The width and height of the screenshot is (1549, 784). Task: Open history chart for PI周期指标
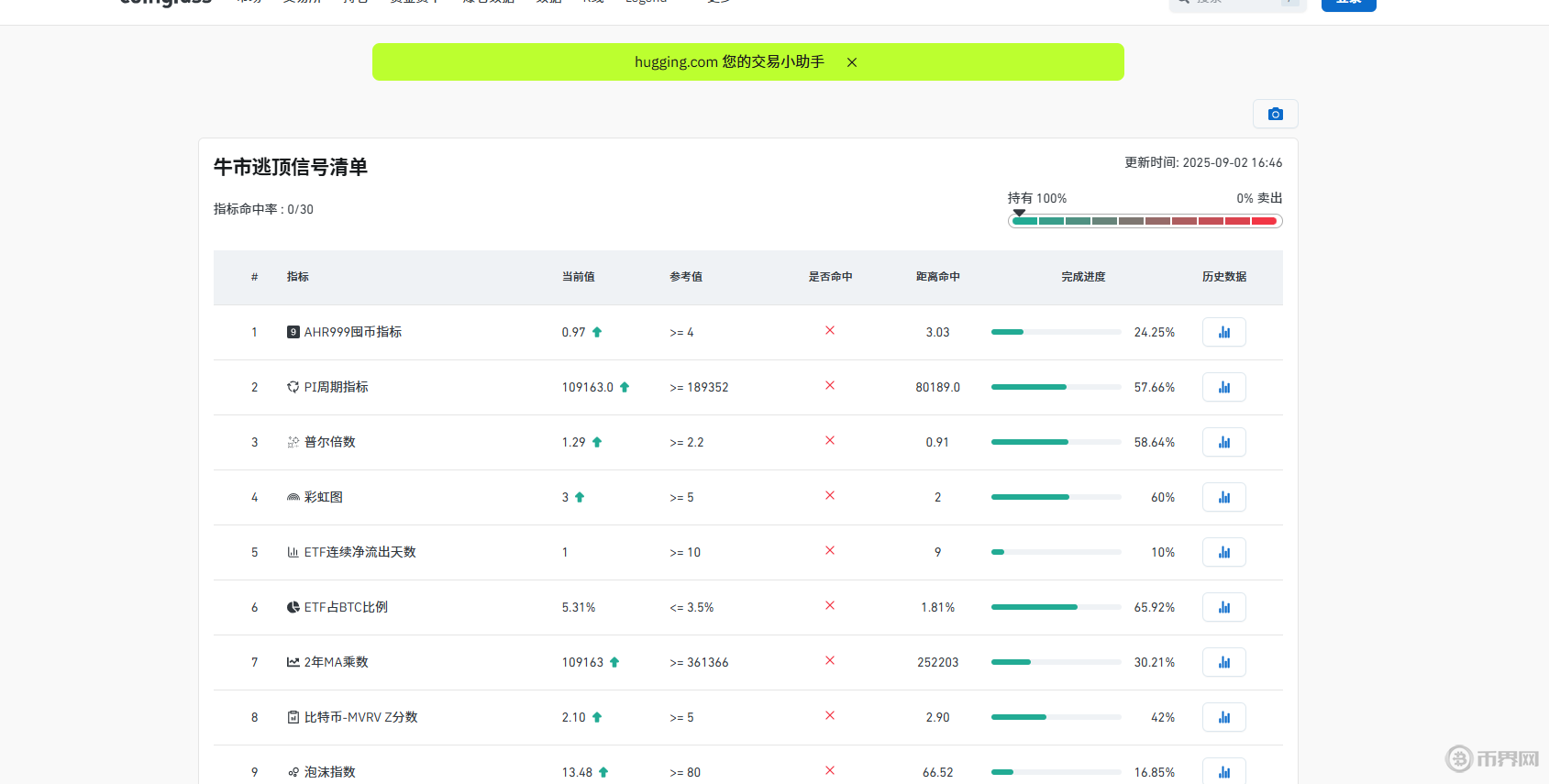tap(1223, 387)
